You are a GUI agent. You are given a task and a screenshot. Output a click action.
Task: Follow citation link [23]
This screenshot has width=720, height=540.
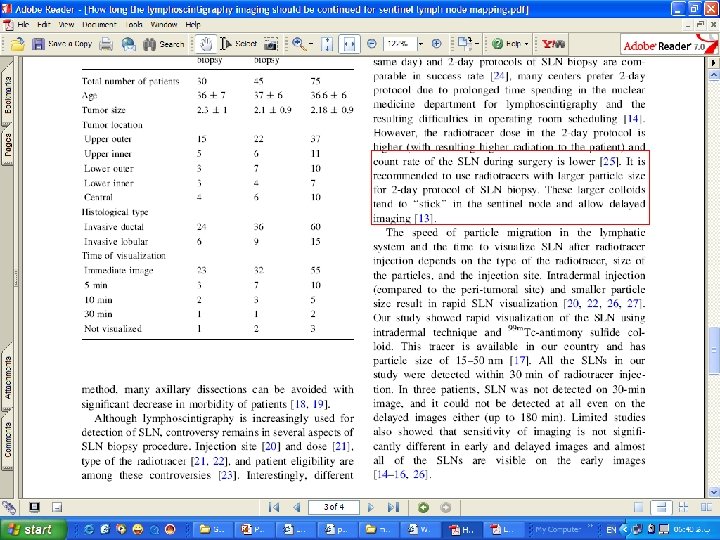point(228,475)
